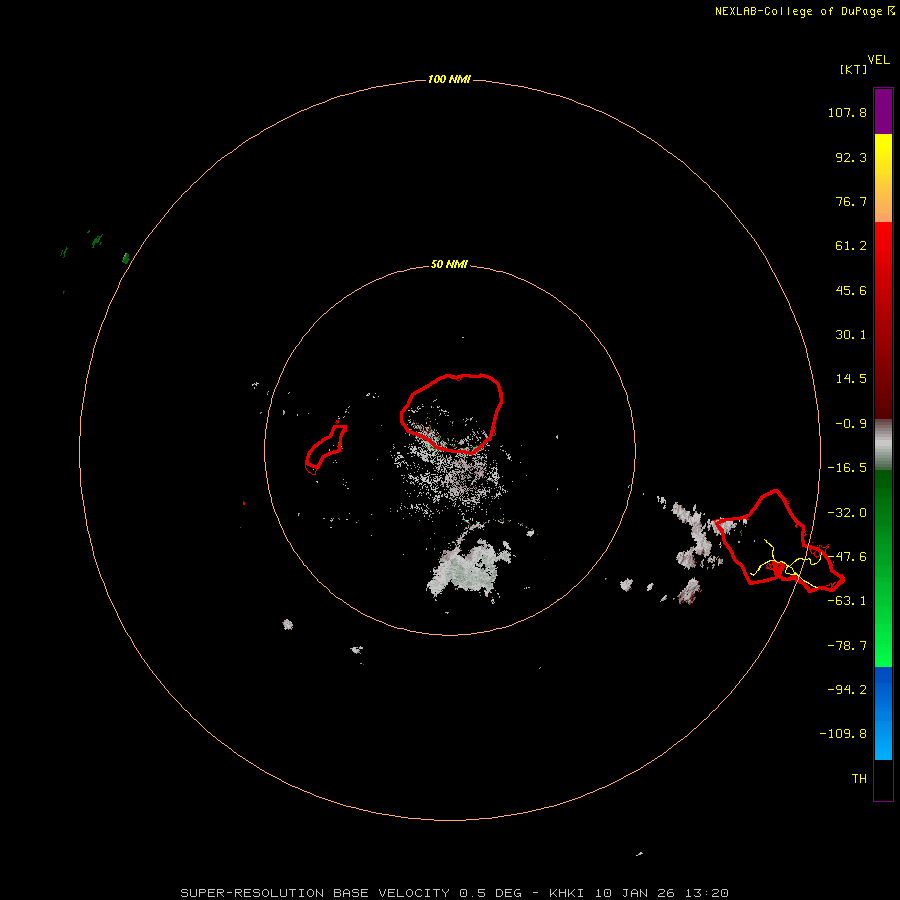Click the -16.5 legend value

847,468
